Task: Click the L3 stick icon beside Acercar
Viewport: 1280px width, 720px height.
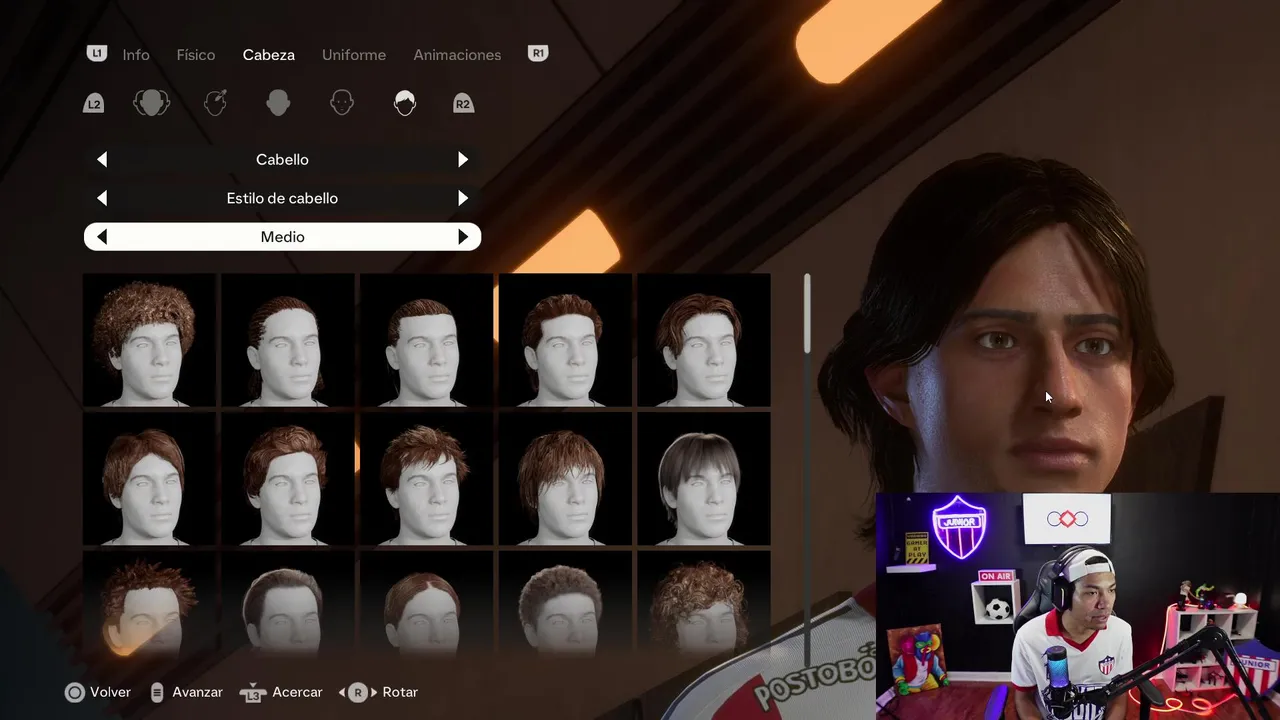Action: click(x=253, y=692)
